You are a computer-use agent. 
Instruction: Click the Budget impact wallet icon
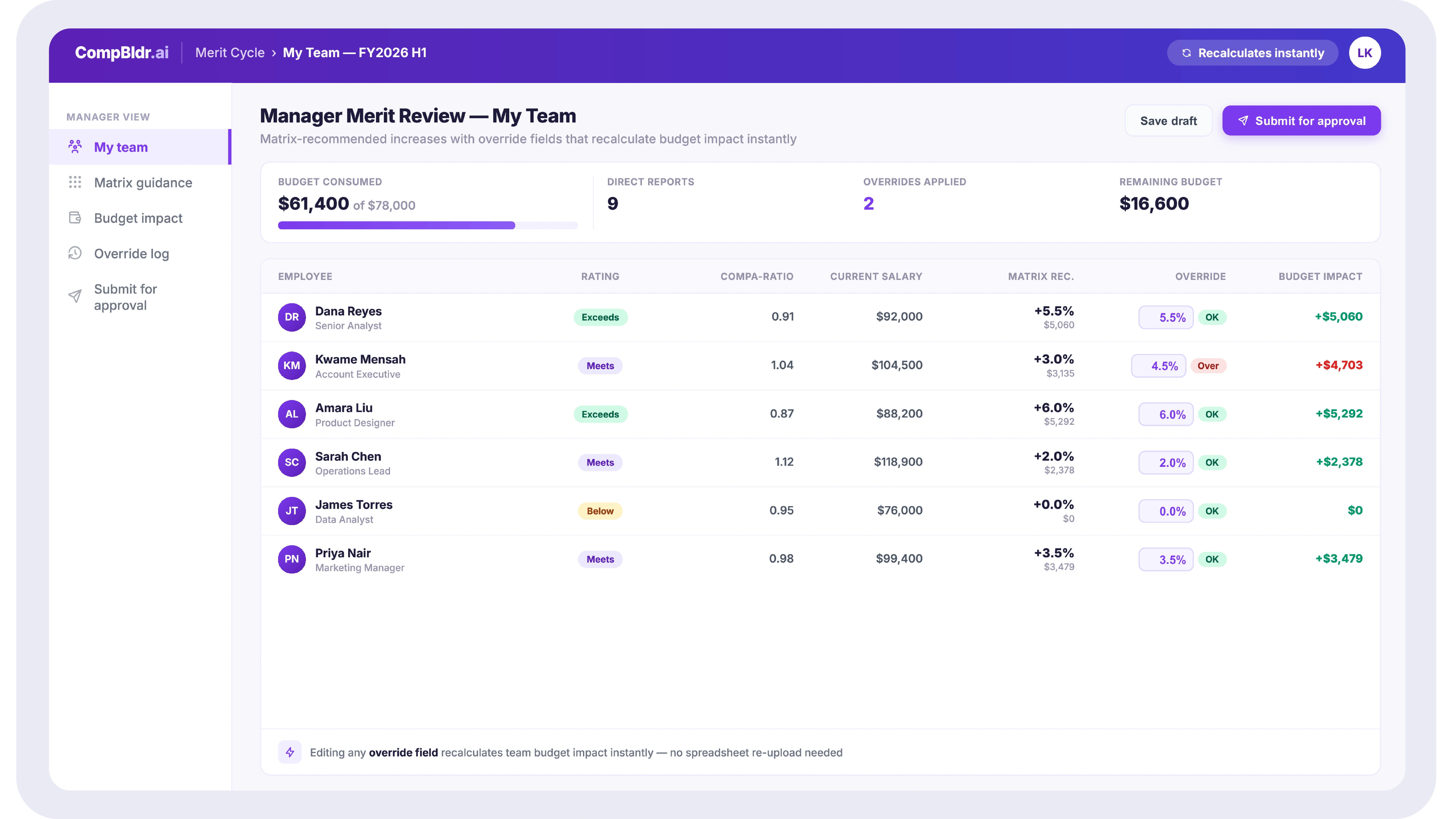[x=75, y=218]
